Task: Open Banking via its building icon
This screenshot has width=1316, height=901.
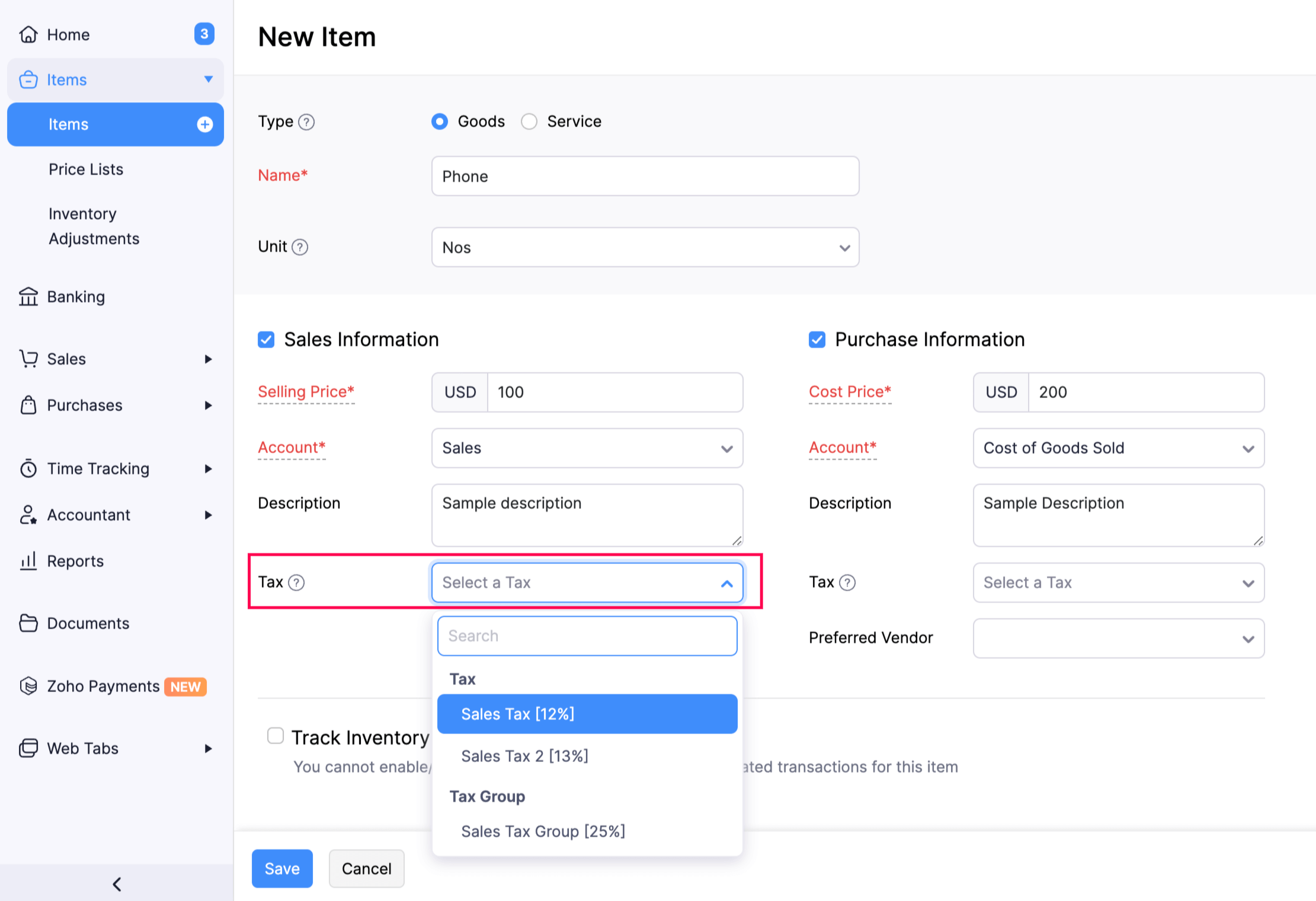Action: coord(28,296)
